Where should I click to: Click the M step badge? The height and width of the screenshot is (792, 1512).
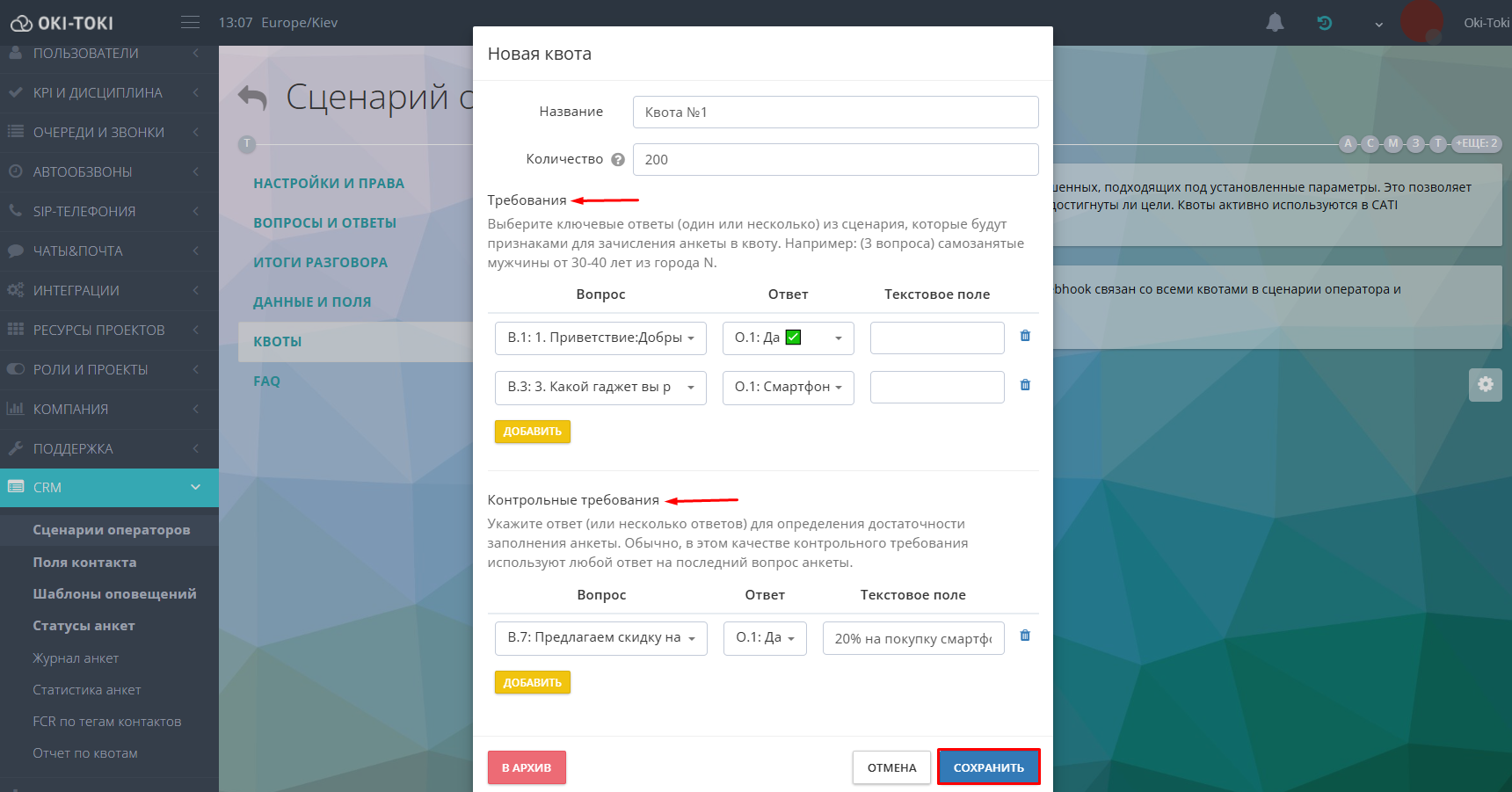click(x=1393, y=143)
